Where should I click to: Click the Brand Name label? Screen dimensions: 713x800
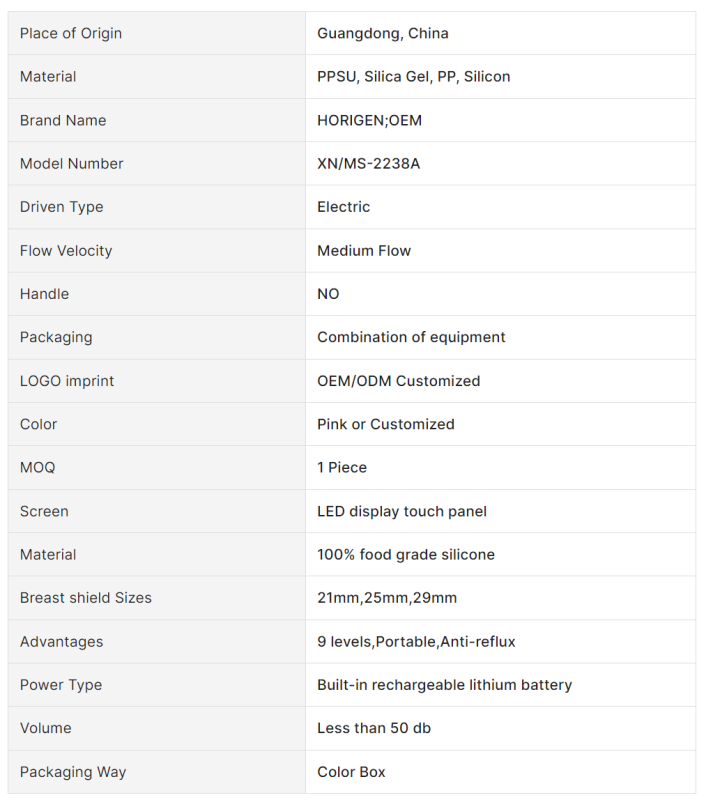[x=63, y=120]
